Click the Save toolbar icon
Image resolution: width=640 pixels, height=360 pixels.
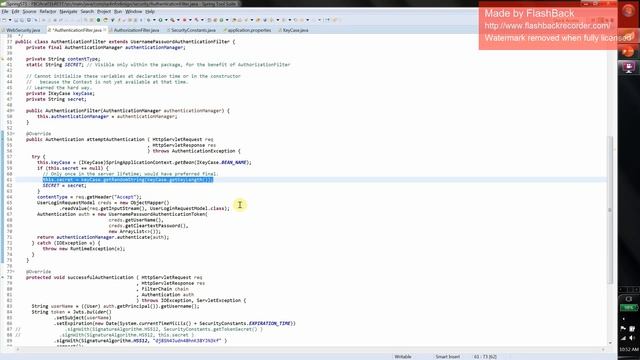coord(16,20)
